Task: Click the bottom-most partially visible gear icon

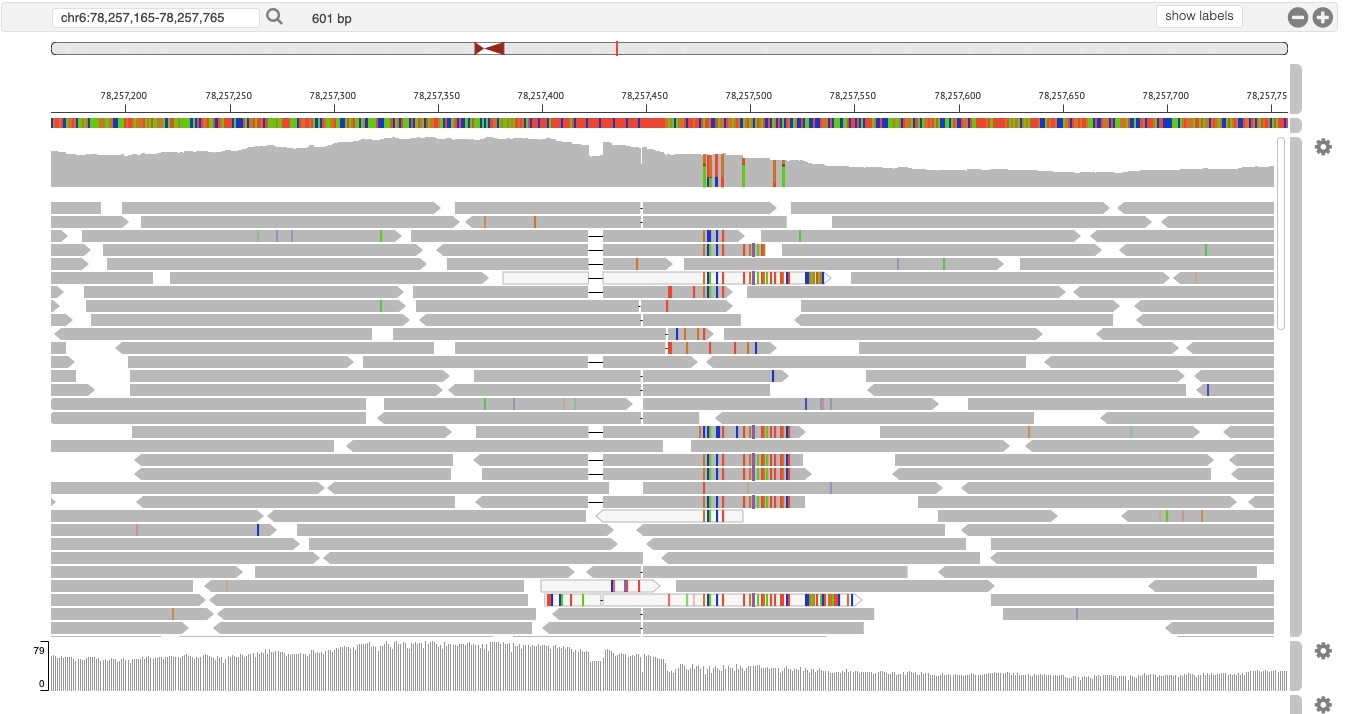Action: [x=1323, y=704]
